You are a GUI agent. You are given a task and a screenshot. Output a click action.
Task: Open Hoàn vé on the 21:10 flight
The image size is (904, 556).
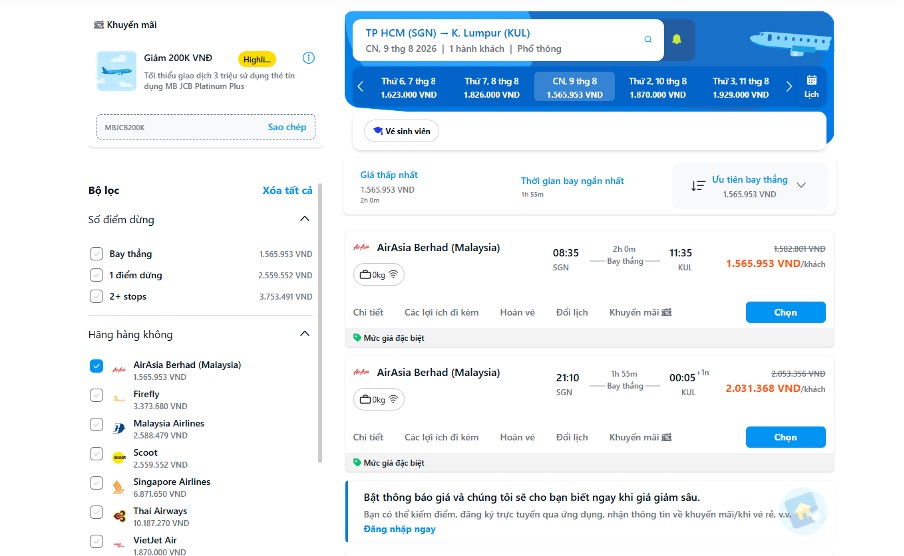pyautogui.click(x=517, y=437)
